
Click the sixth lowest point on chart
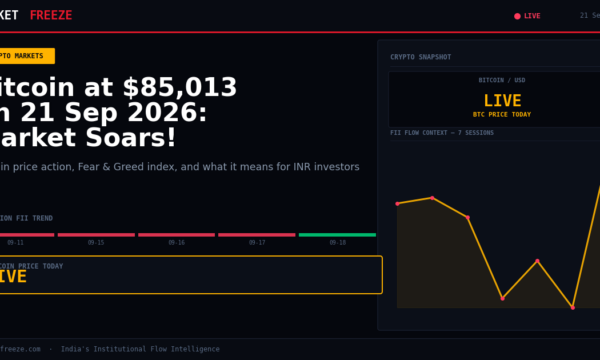pyautogui.click(x=572, y=308)
